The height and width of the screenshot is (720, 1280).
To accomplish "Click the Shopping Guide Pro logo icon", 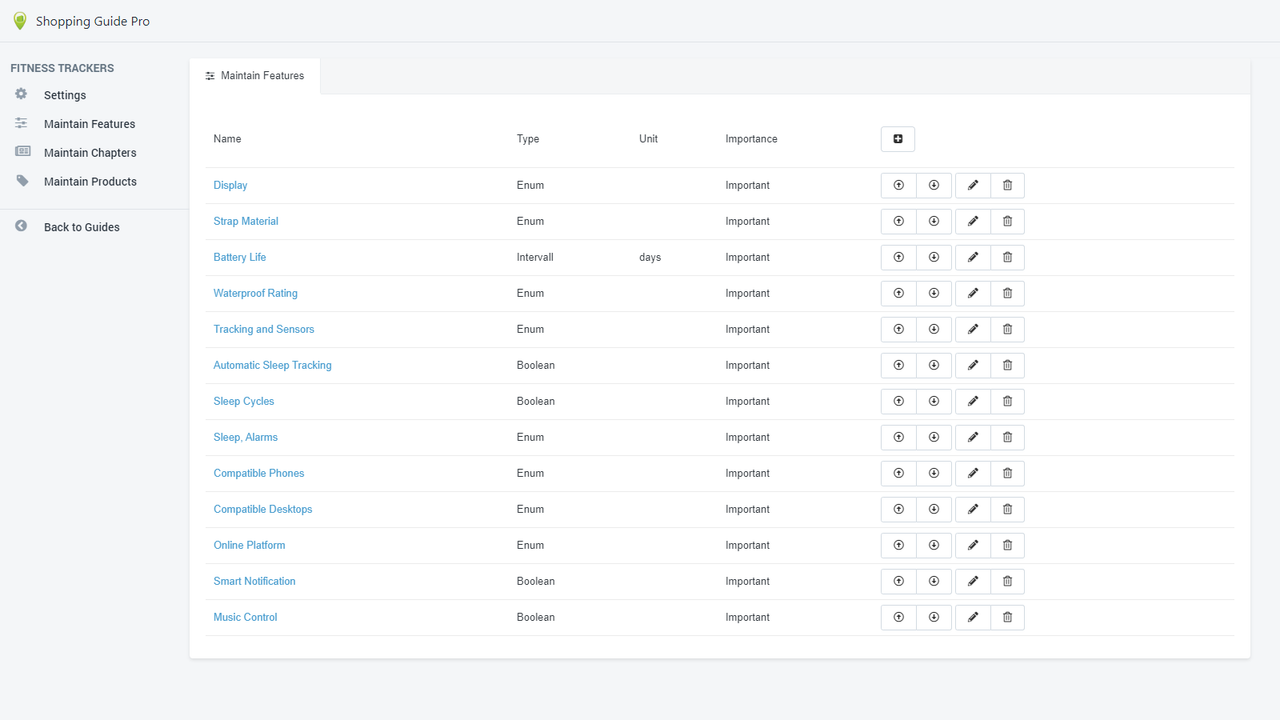I will coord(20,20).
